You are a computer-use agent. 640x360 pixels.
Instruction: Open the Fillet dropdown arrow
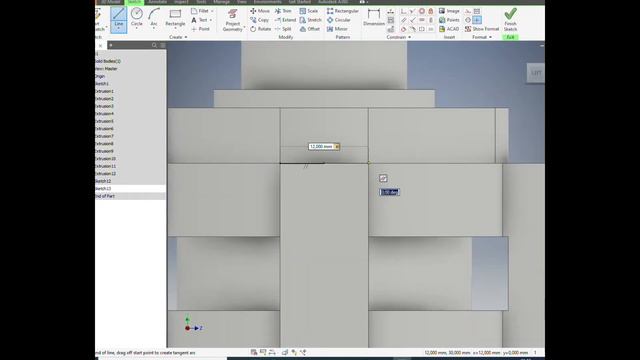[x=212, y=11]
